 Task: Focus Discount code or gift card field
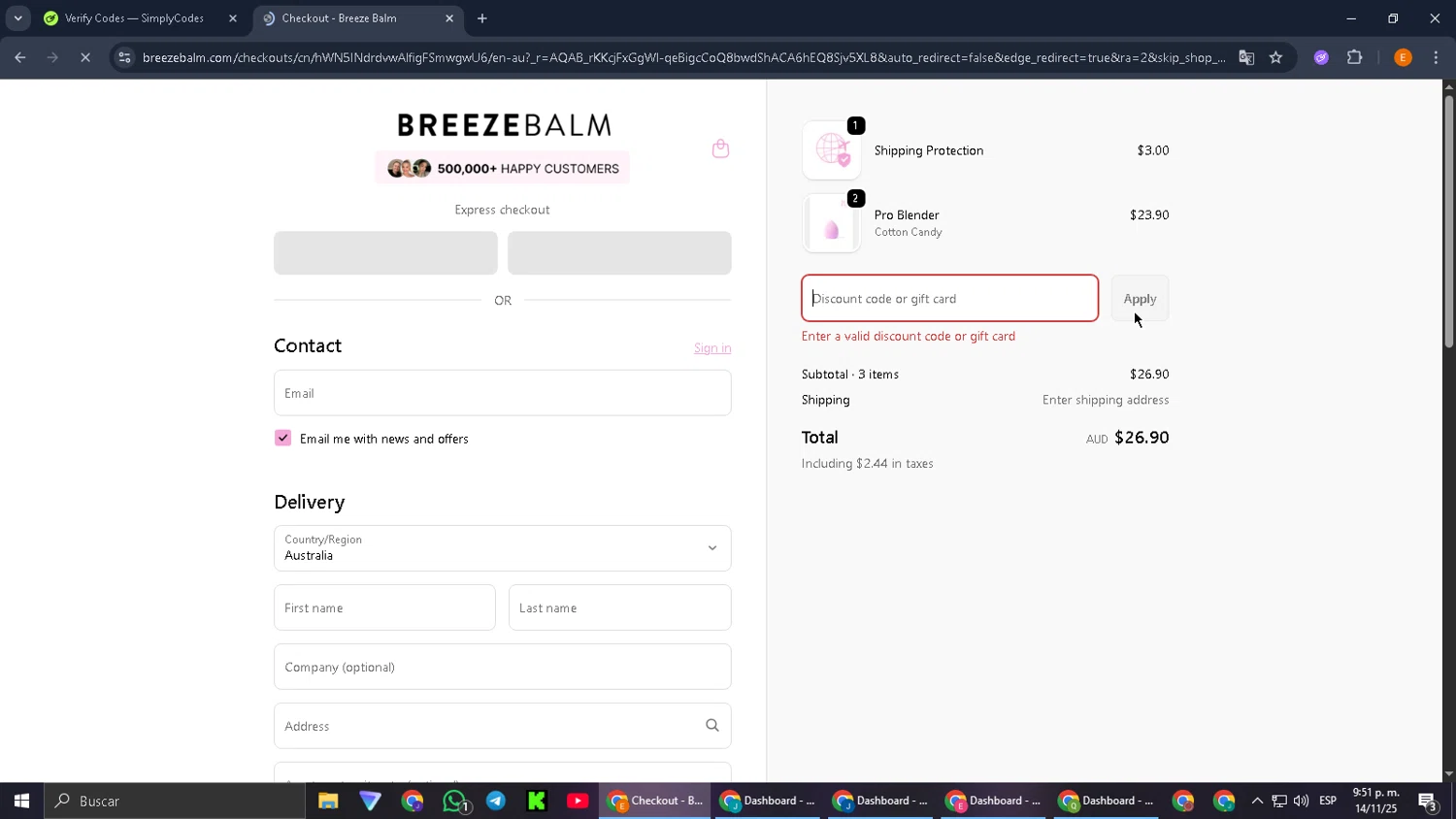(949, 298)
